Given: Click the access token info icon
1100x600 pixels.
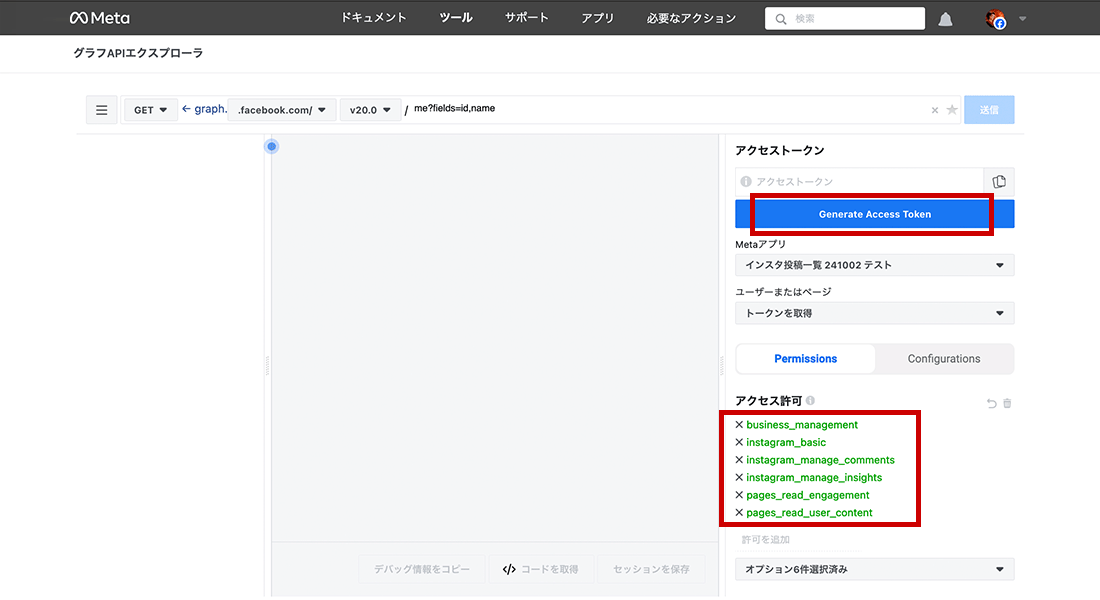Looking at the screenshot, I should coord(746,182).
